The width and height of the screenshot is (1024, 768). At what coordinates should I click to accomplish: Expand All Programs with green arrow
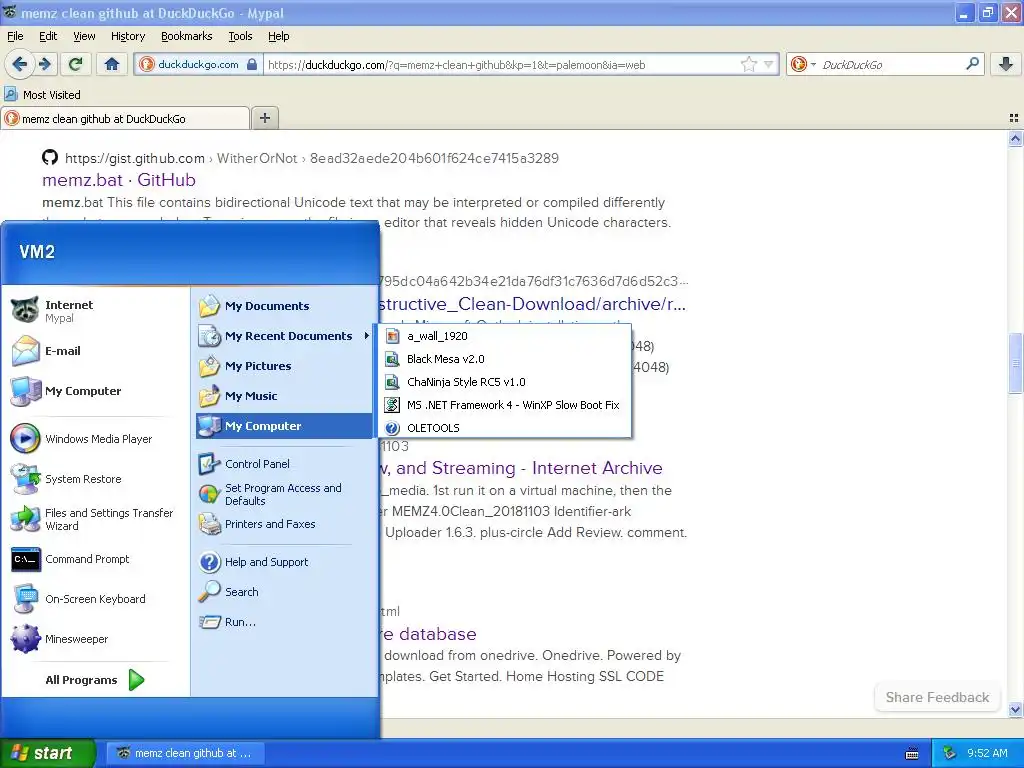click(x=136, y=680)
